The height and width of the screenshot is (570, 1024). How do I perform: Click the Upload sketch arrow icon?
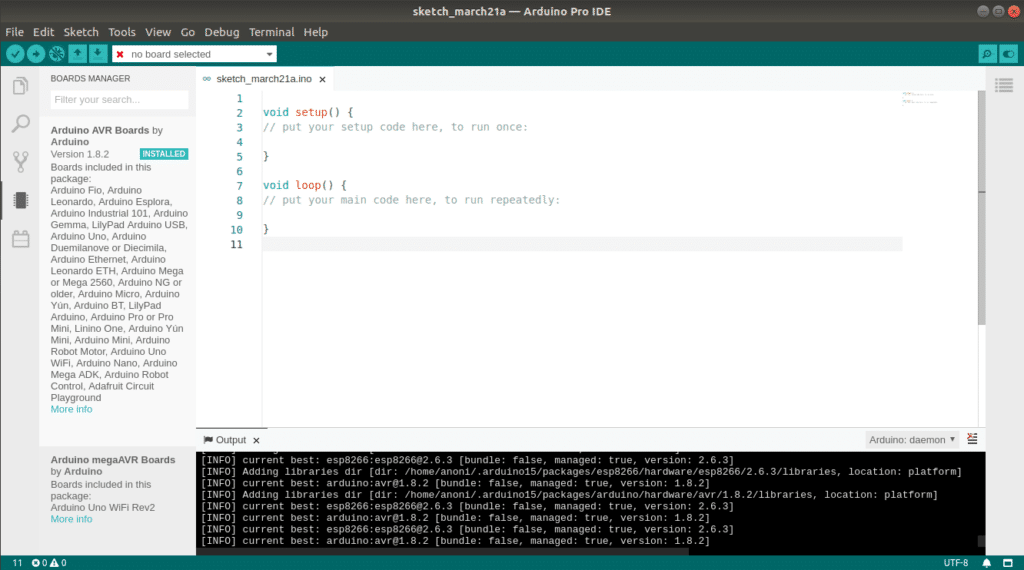coord(35,54)
